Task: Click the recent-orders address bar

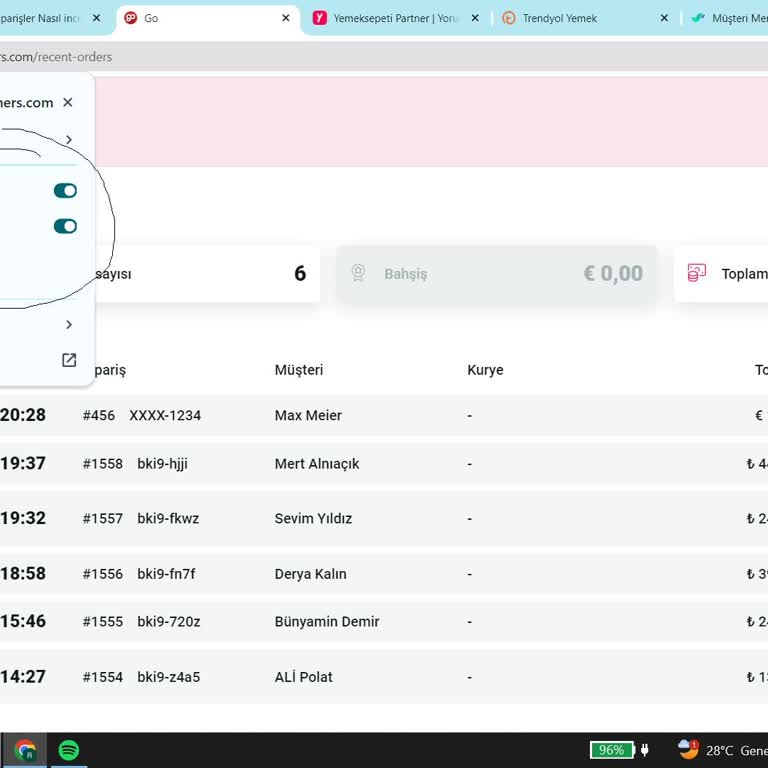Action: pyautogui.click(x=384, y=57)
